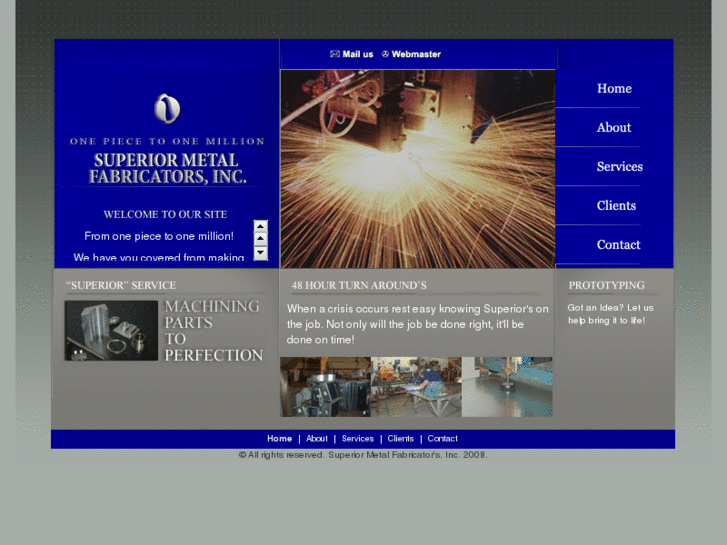The width and height of the screenshot is (727, 545).
Task: Click "From one piece to one million!" text
Action: pyautogui.click(x=159, y=236)
